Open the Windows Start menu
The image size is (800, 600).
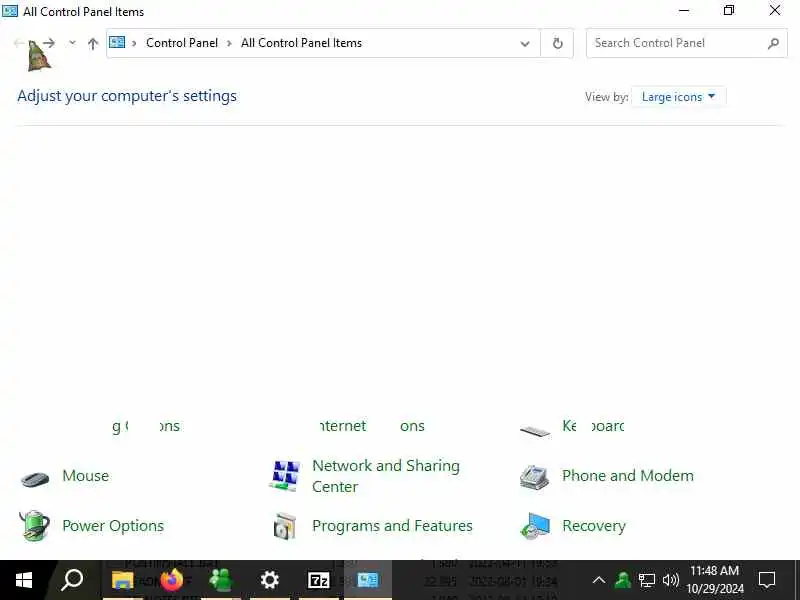tap(24, 580)
